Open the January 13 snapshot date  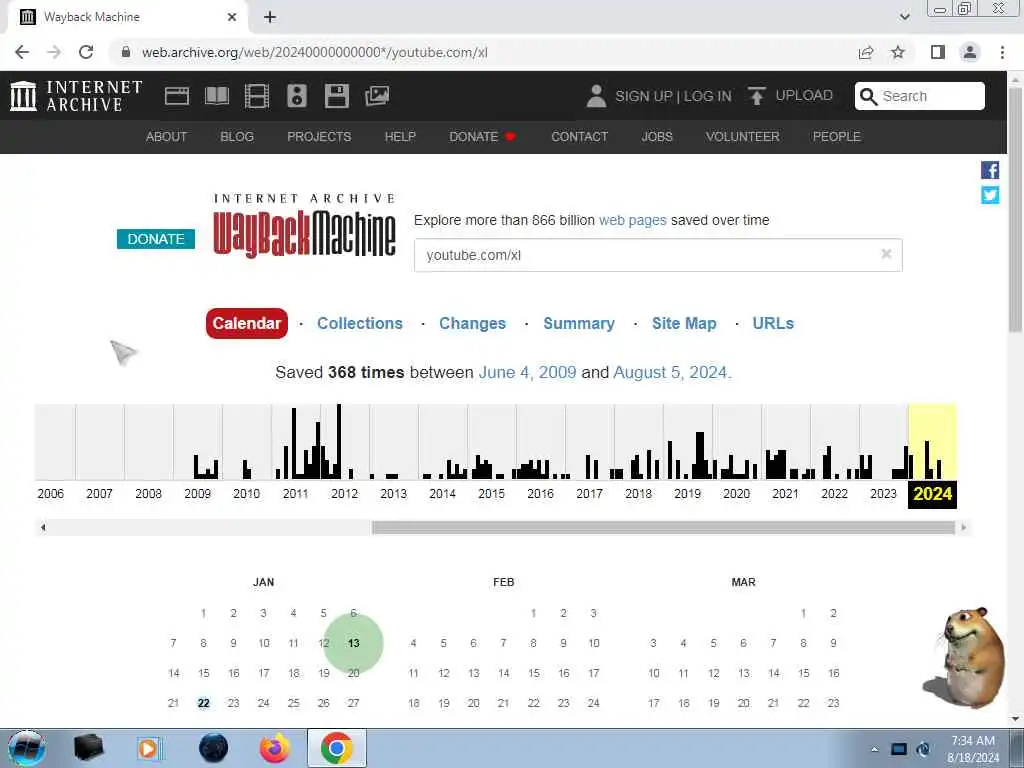point(353,643)
